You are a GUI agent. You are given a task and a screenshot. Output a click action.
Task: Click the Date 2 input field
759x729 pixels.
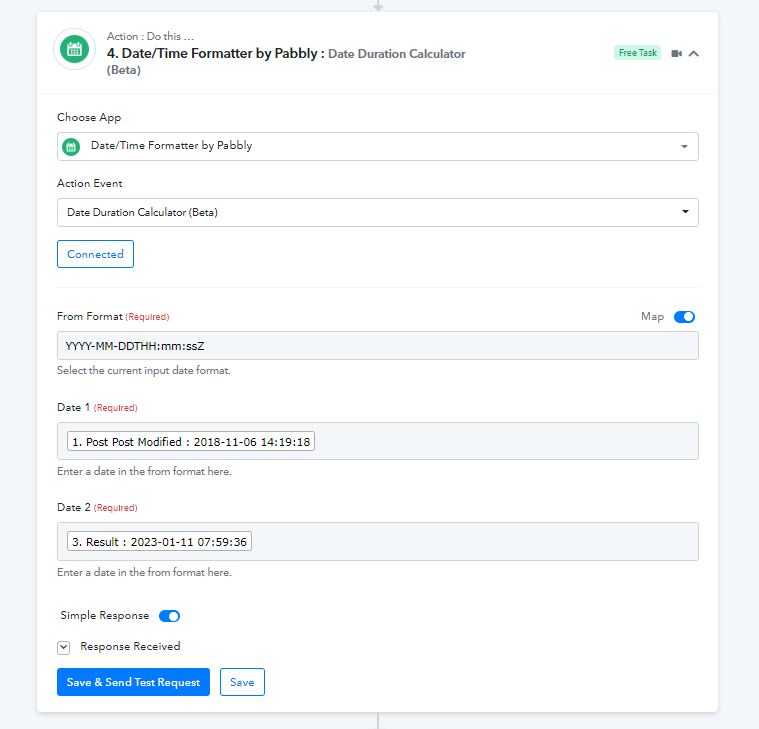[378, 541]
